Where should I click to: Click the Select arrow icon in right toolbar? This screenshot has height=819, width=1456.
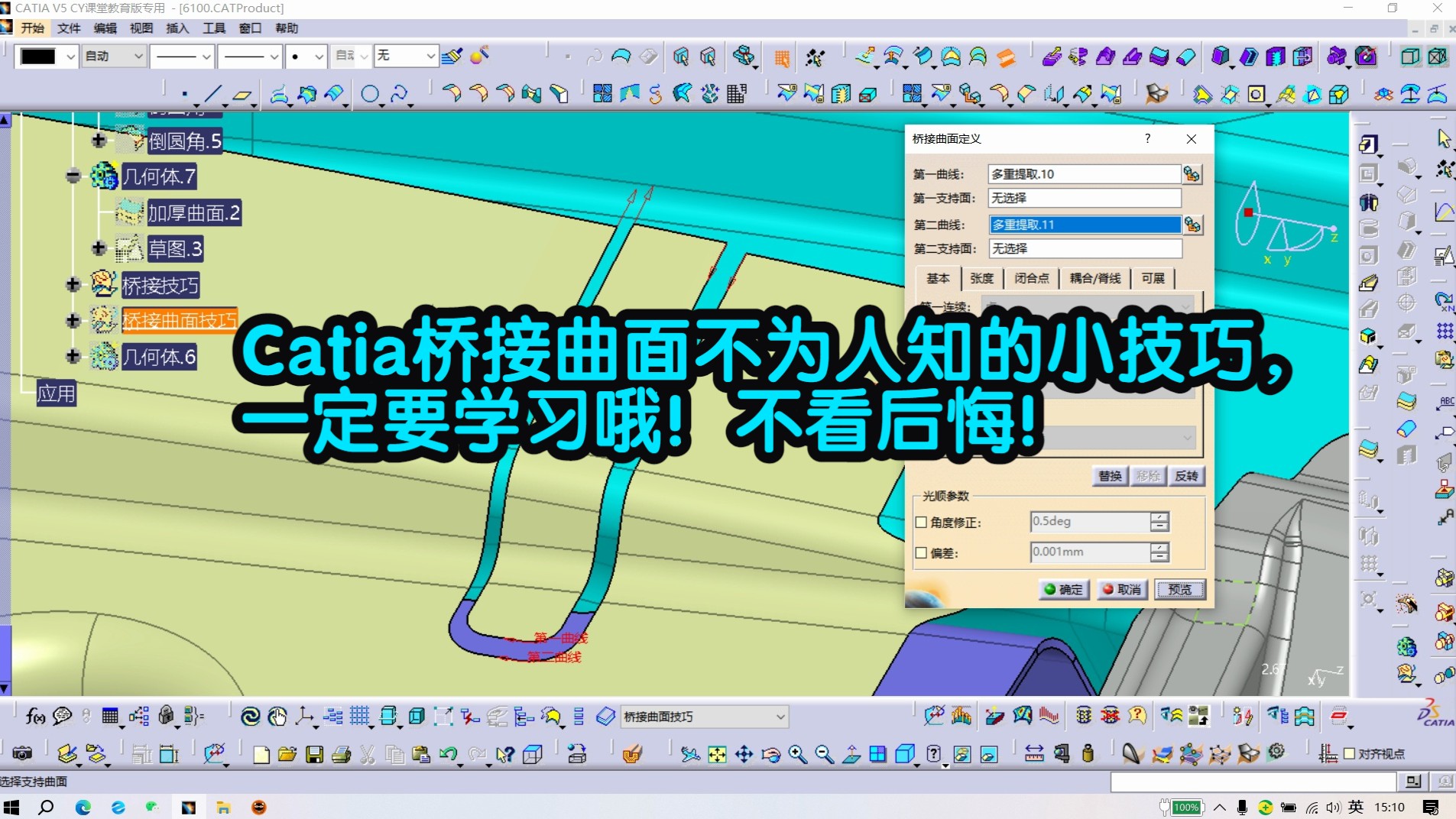1443,139
